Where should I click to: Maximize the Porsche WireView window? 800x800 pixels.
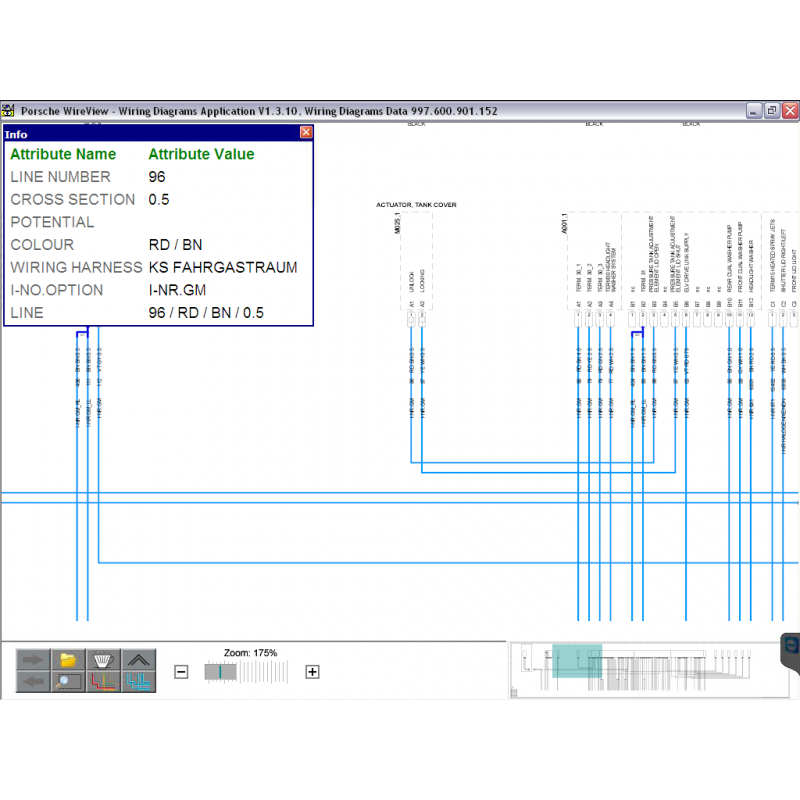click(x=771, y=110)
